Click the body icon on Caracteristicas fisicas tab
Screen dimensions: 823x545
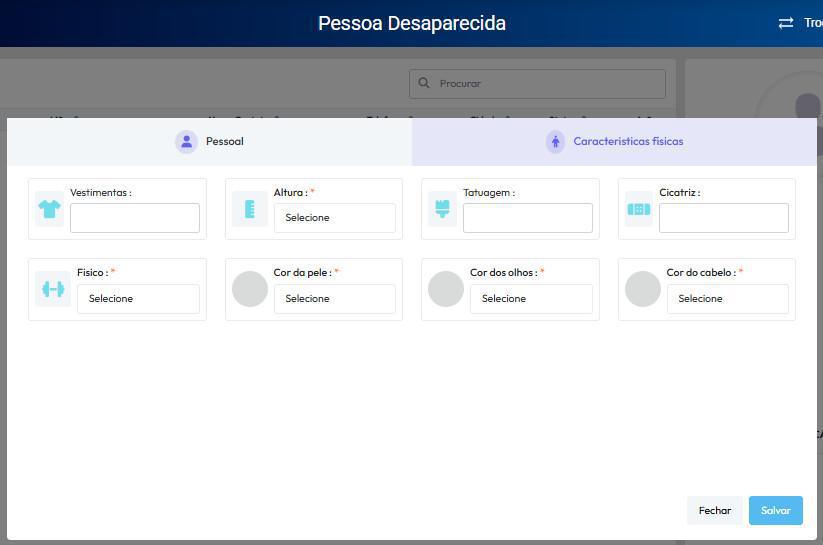coord(555,142)
